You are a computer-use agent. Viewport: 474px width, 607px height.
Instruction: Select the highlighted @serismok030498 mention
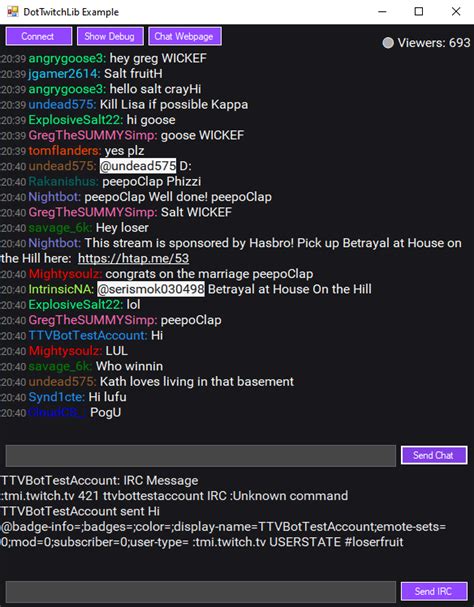pos(151,289)
